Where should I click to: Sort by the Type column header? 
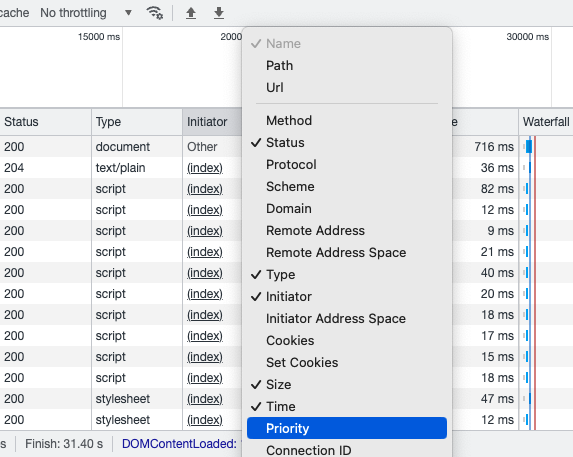tap(137, 122)
